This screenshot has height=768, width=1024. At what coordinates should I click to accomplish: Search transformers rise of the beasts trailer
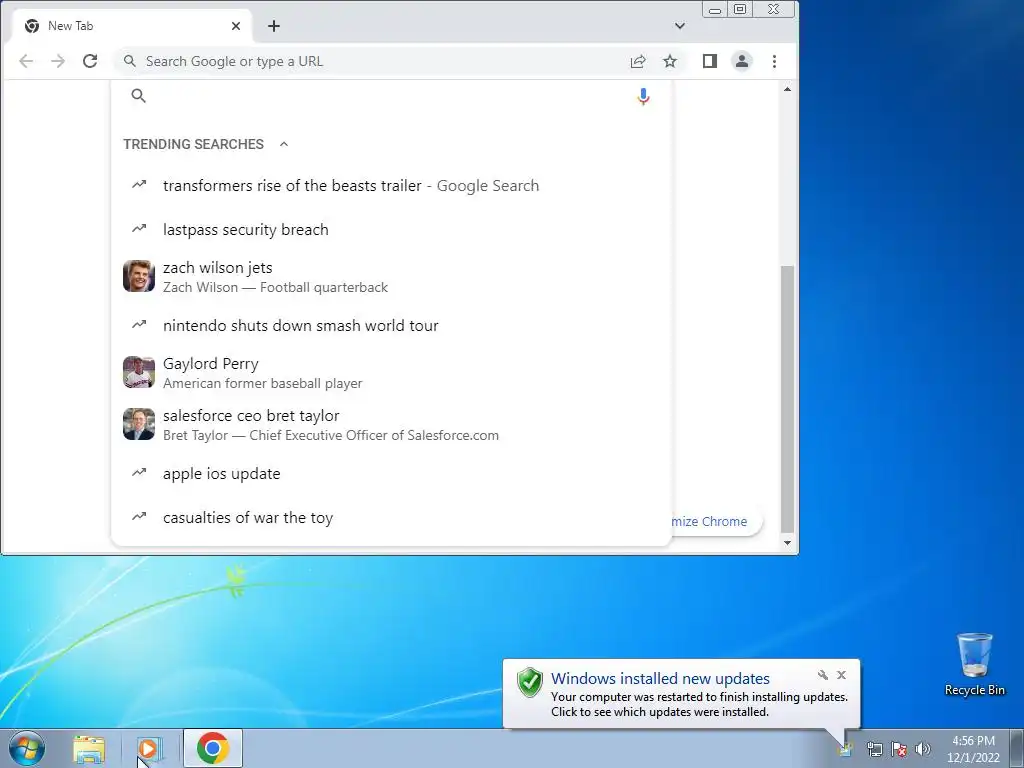click(x=391, y=185)
